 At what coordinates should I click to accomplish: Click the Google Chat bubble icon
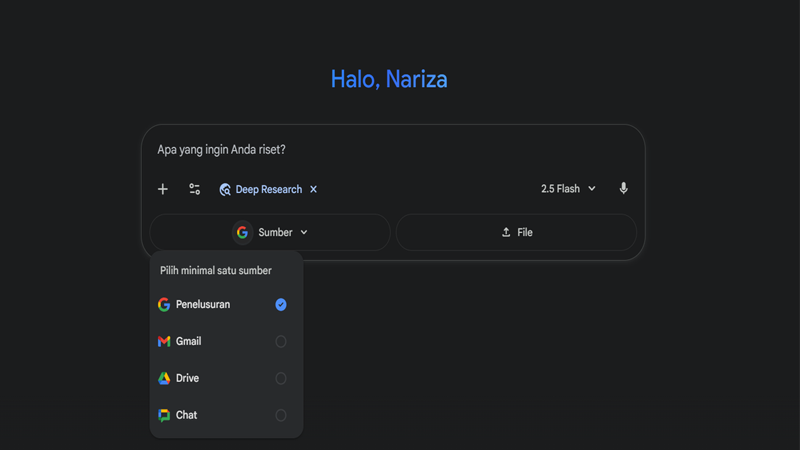tap(164, 415)
